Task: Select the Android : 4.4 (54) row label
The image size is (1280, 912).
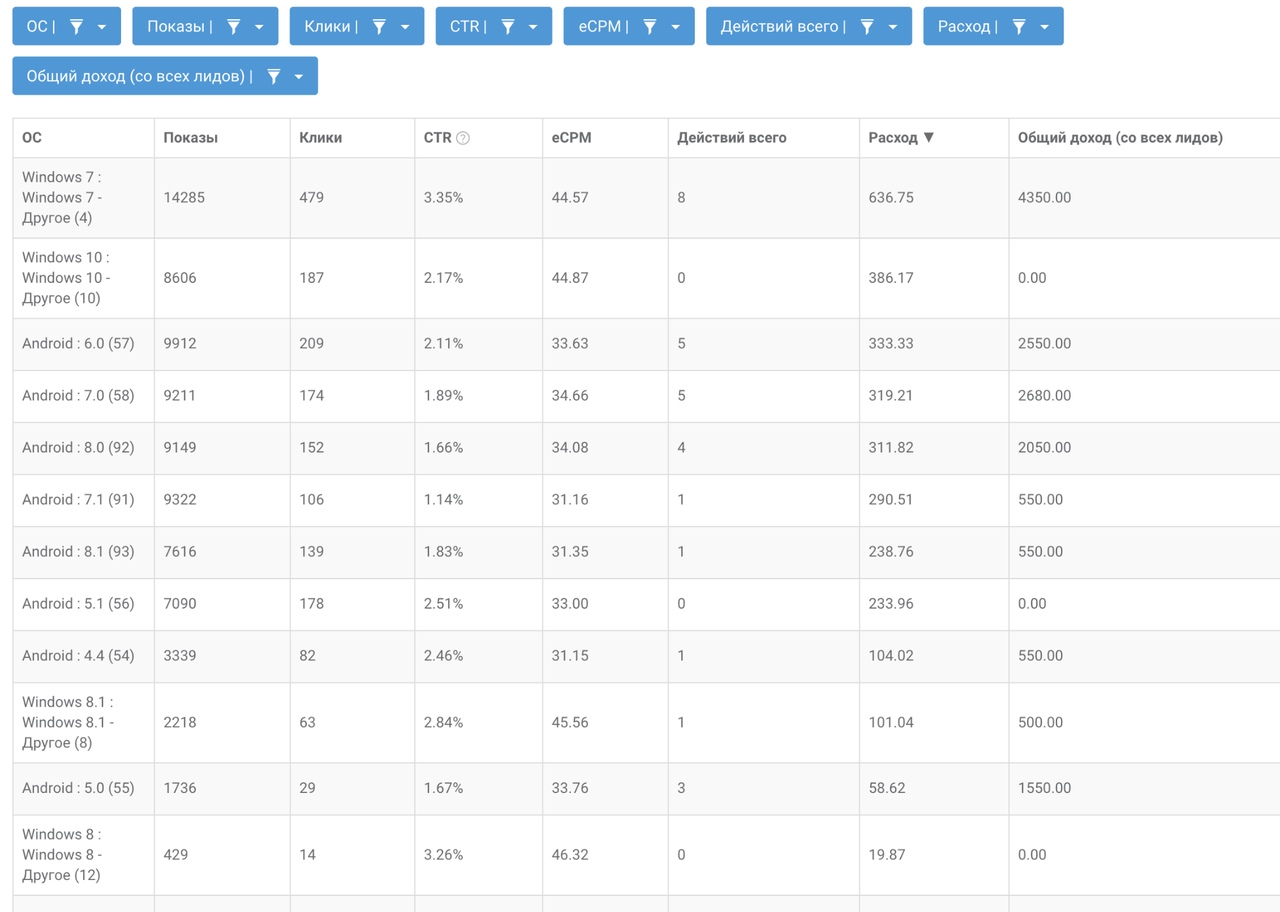Action: tap(78, 655)
